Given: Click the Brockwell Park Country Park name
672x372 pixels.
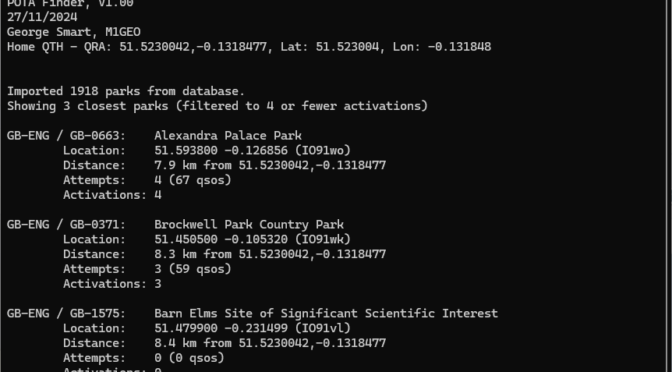Looking at the screenshot, I should point(249,225).
